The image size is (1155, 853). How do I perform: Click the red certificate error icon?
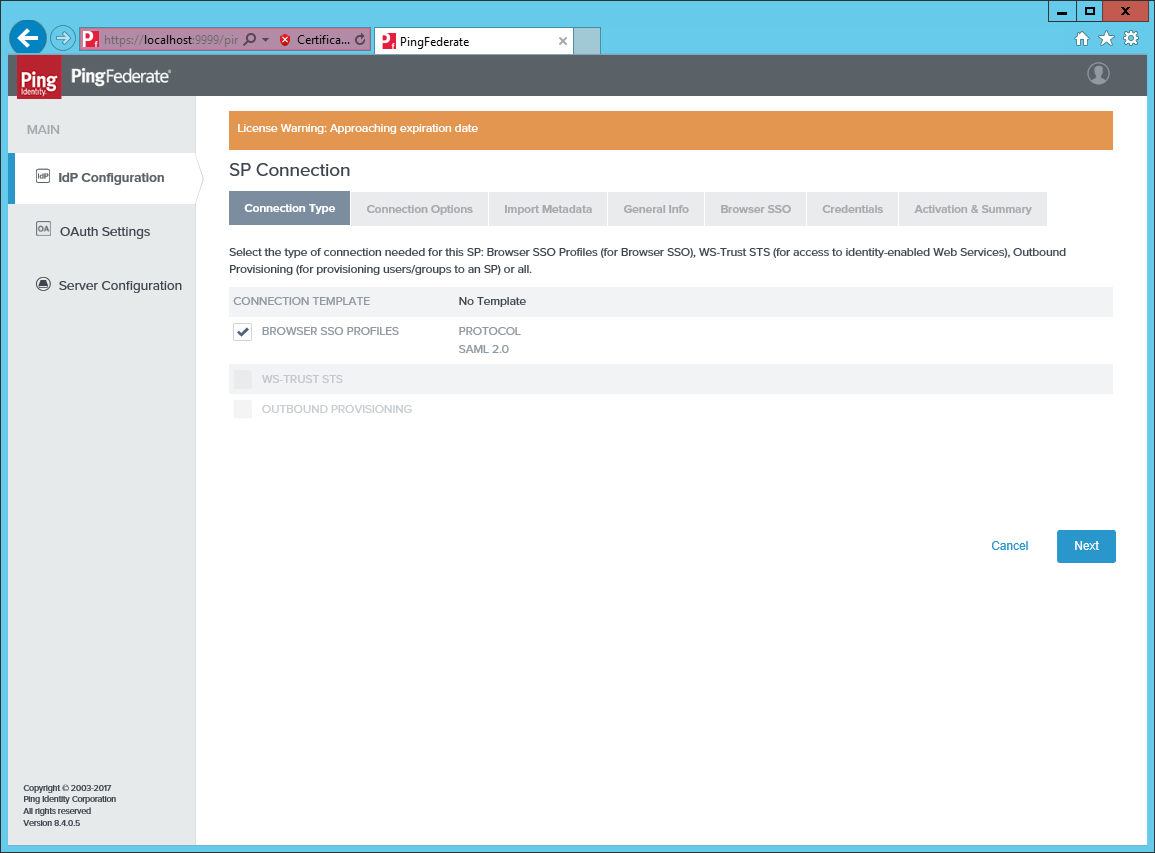(x=285, y=40)
